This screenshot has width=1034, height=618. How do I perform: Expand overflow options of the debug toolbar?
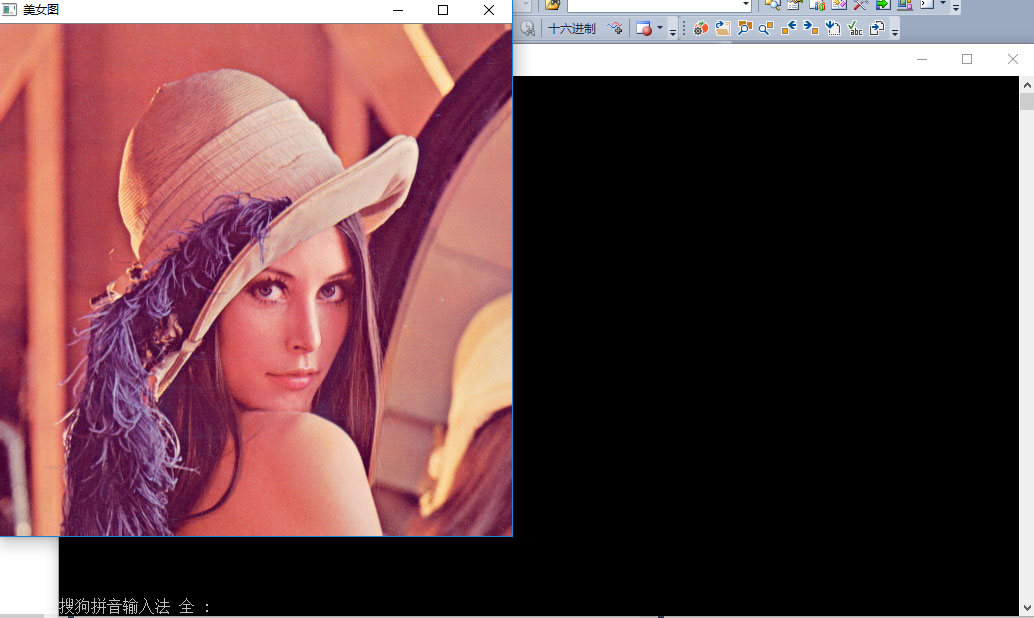pyautogui.click(x=673, y=30)
